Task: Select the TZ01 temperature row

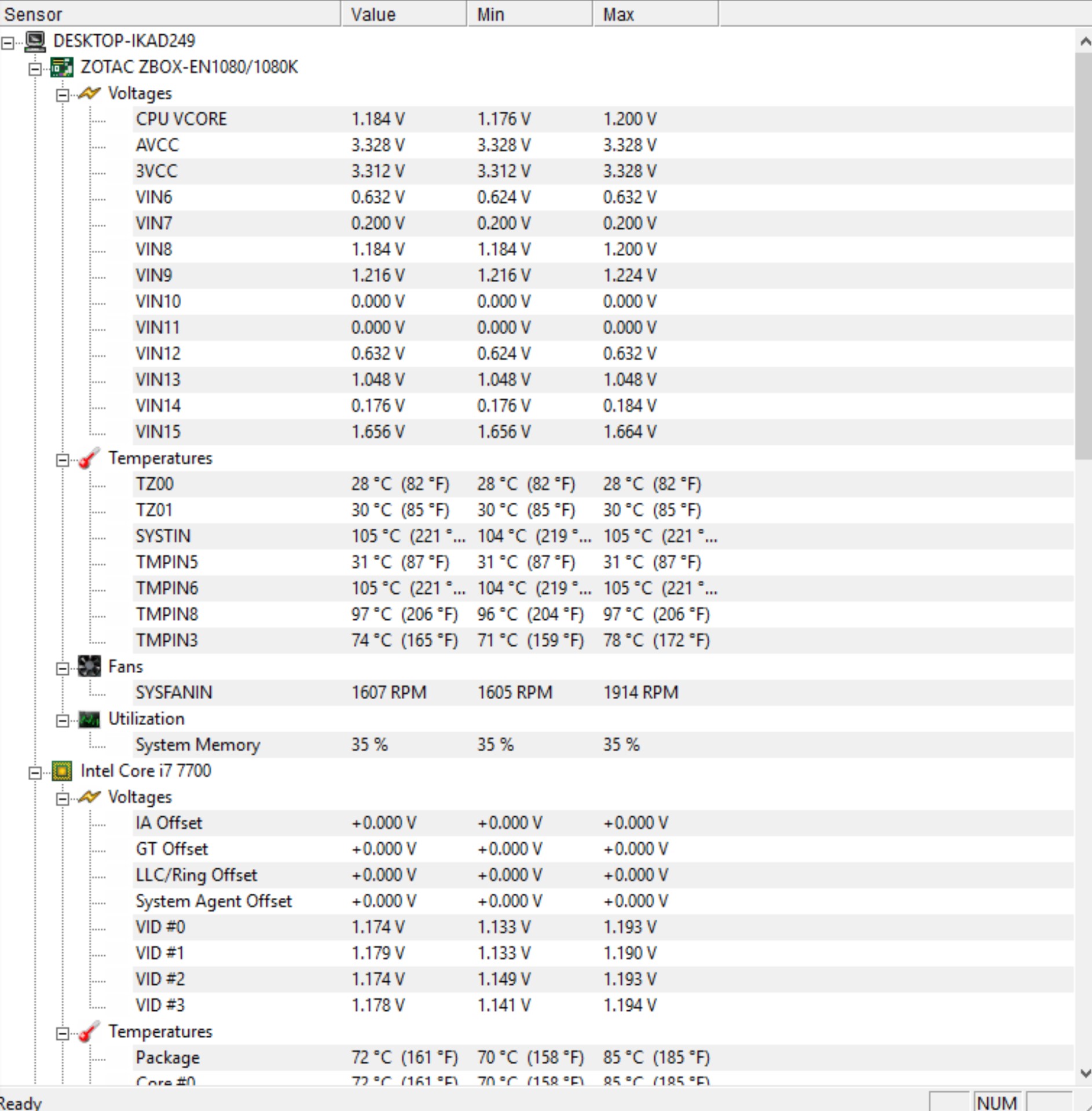Action: (603, 510)
